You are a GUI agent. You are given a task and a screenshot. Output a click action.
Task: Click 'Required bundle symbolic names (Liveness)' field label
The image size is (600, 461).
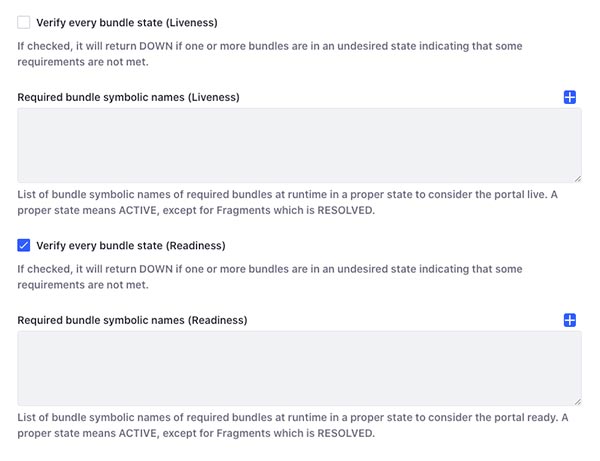[x=128, y=97]
